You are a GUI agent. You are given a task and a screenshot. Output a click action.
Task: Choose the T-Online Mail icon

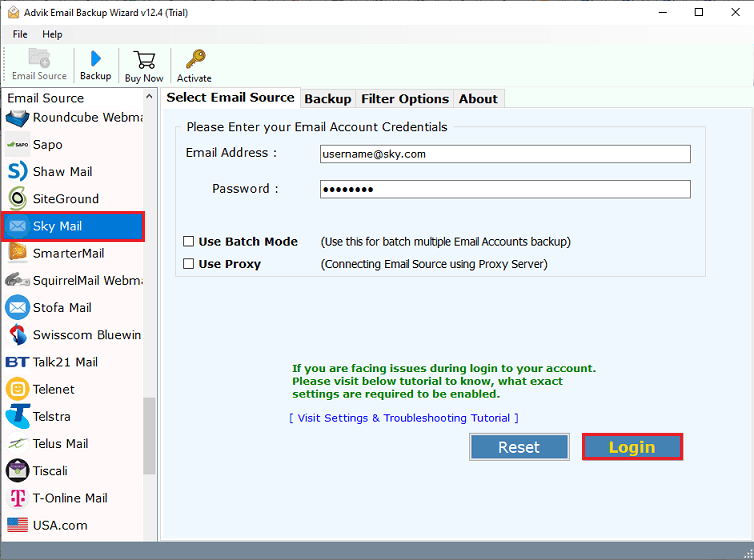point(18,498)
